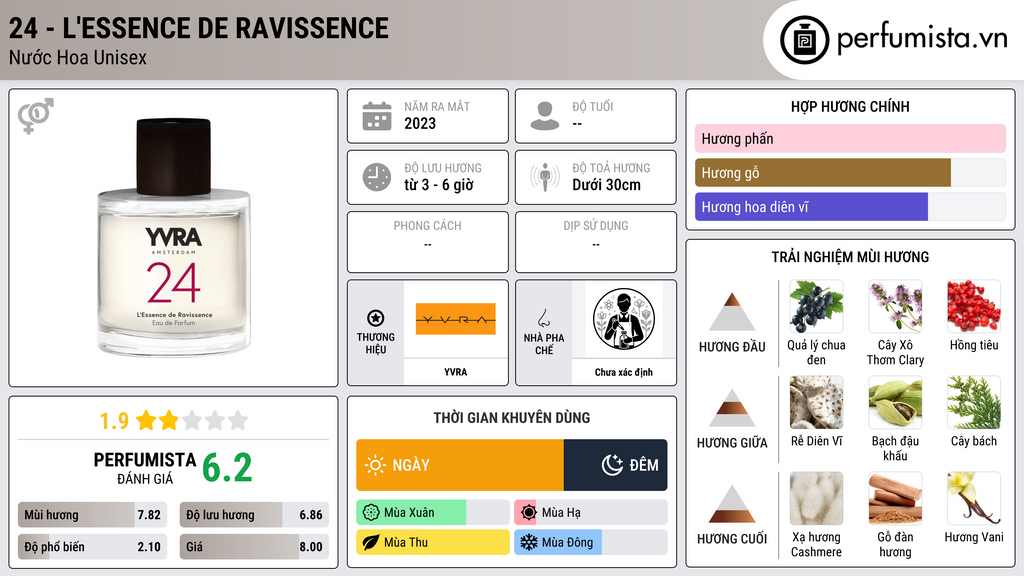Click the Hương cuối pyramid icon
The height and width of the screenshot is (576, 1024).
click(732, 504)
